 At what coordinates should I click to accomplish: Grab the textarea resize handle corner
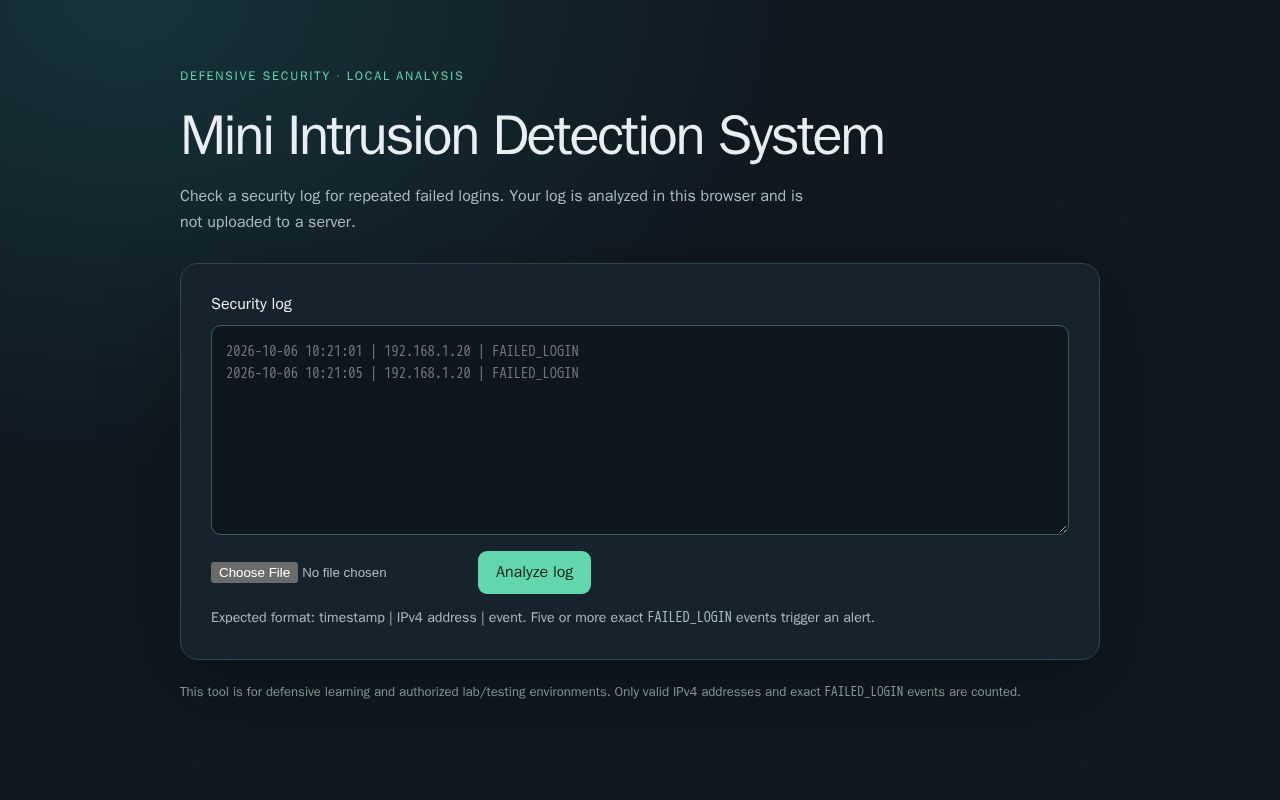(x=1062, y=528)
